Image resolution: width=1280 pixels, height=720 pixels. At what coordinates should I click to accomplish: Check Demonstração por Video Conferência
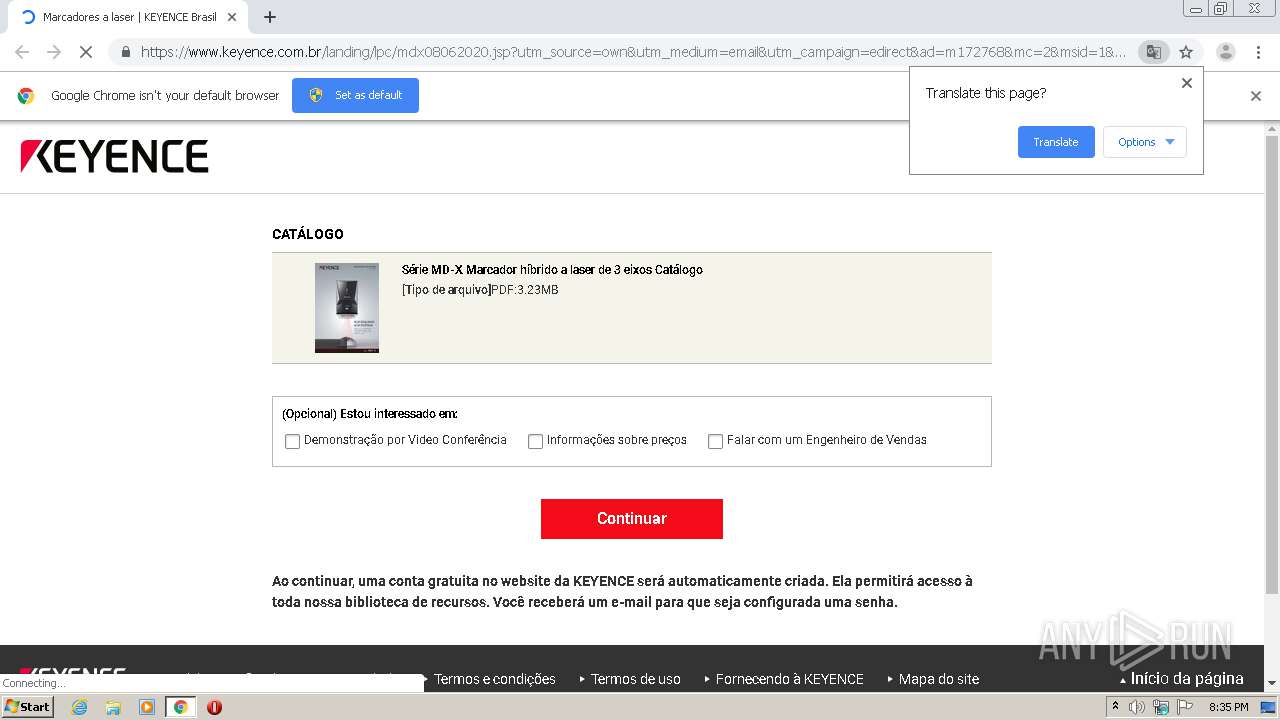(x=293, y=441)
